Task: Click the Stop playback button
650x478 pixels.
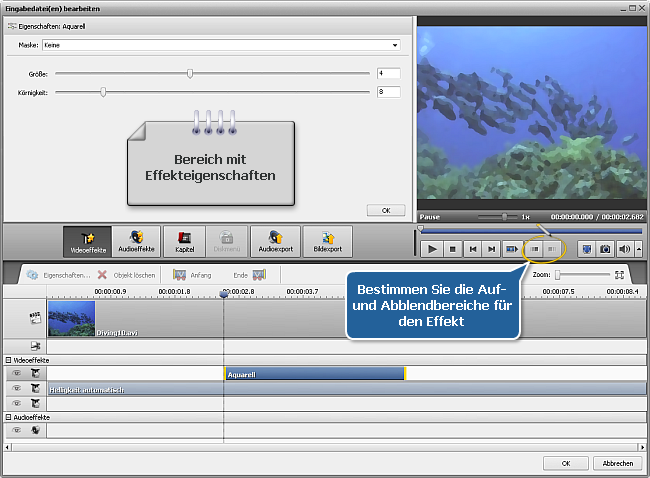Action: tap(452, 248)
